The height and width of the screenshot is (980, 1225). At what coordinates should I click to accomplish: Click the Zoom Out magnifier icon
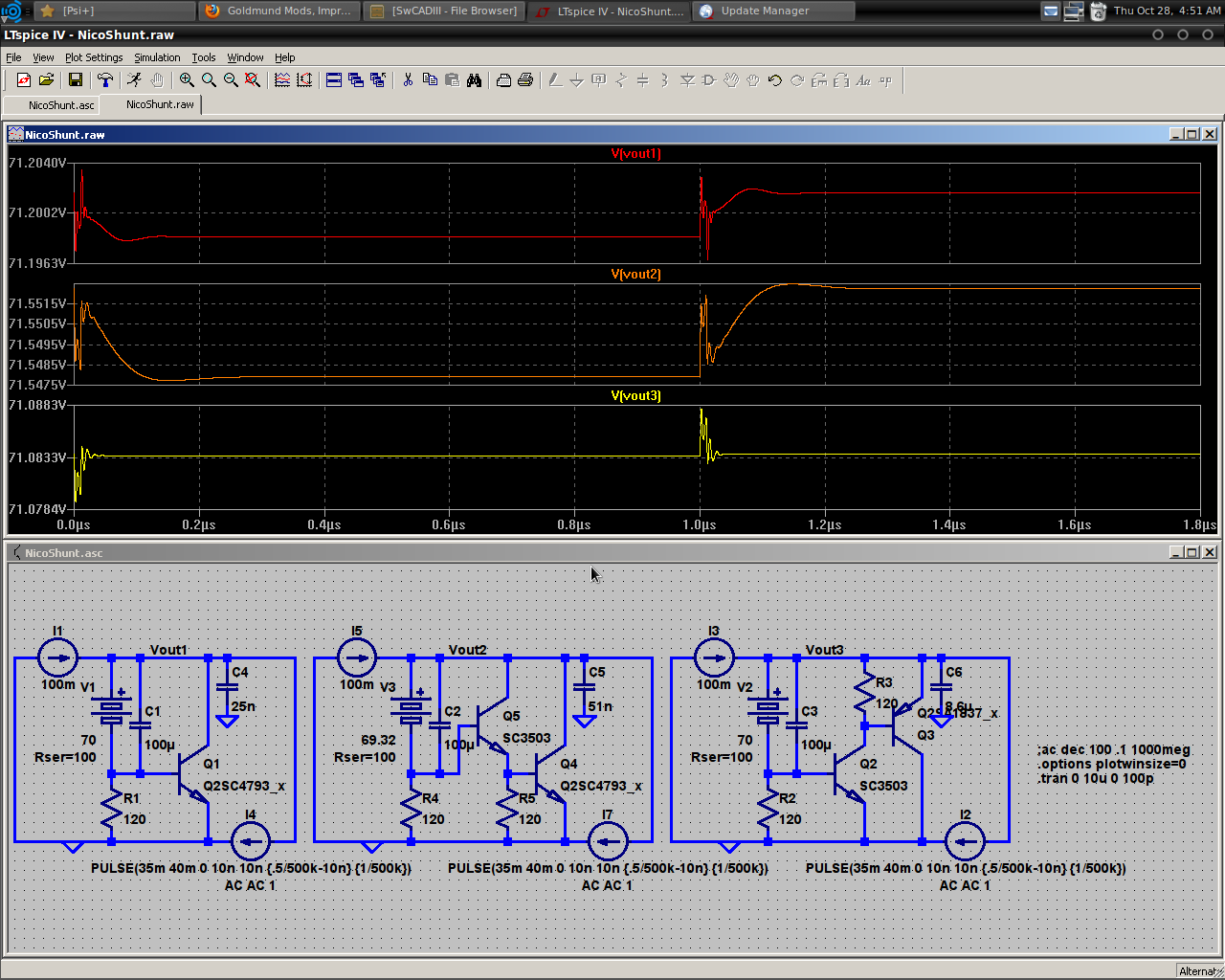click(231, 80)
